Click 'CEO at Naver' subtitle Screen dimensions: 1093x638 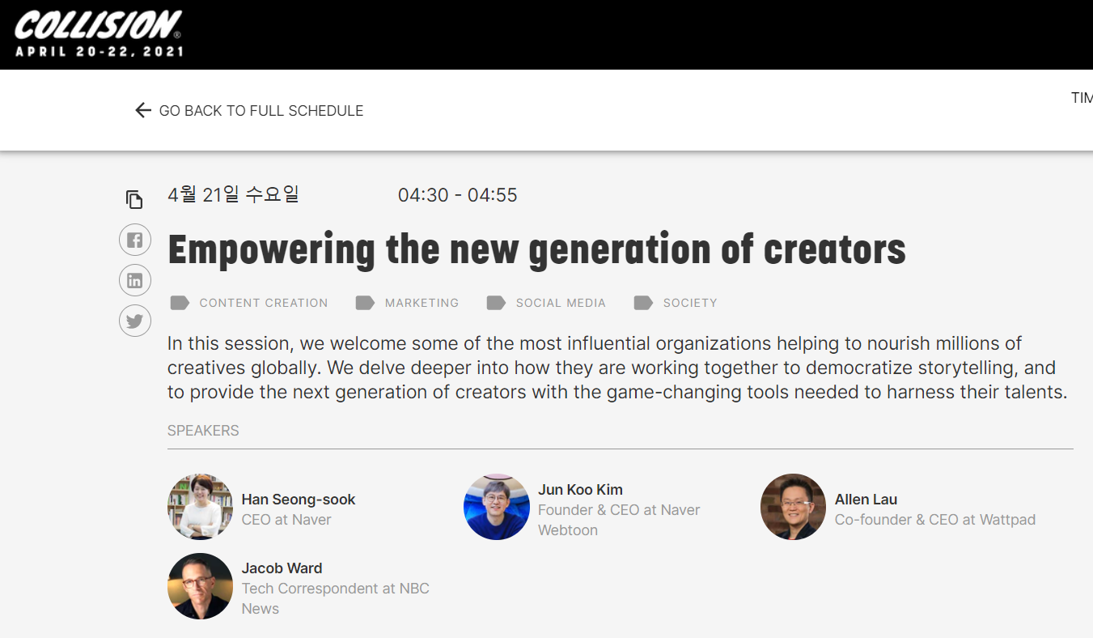click(x=286, y=519)
